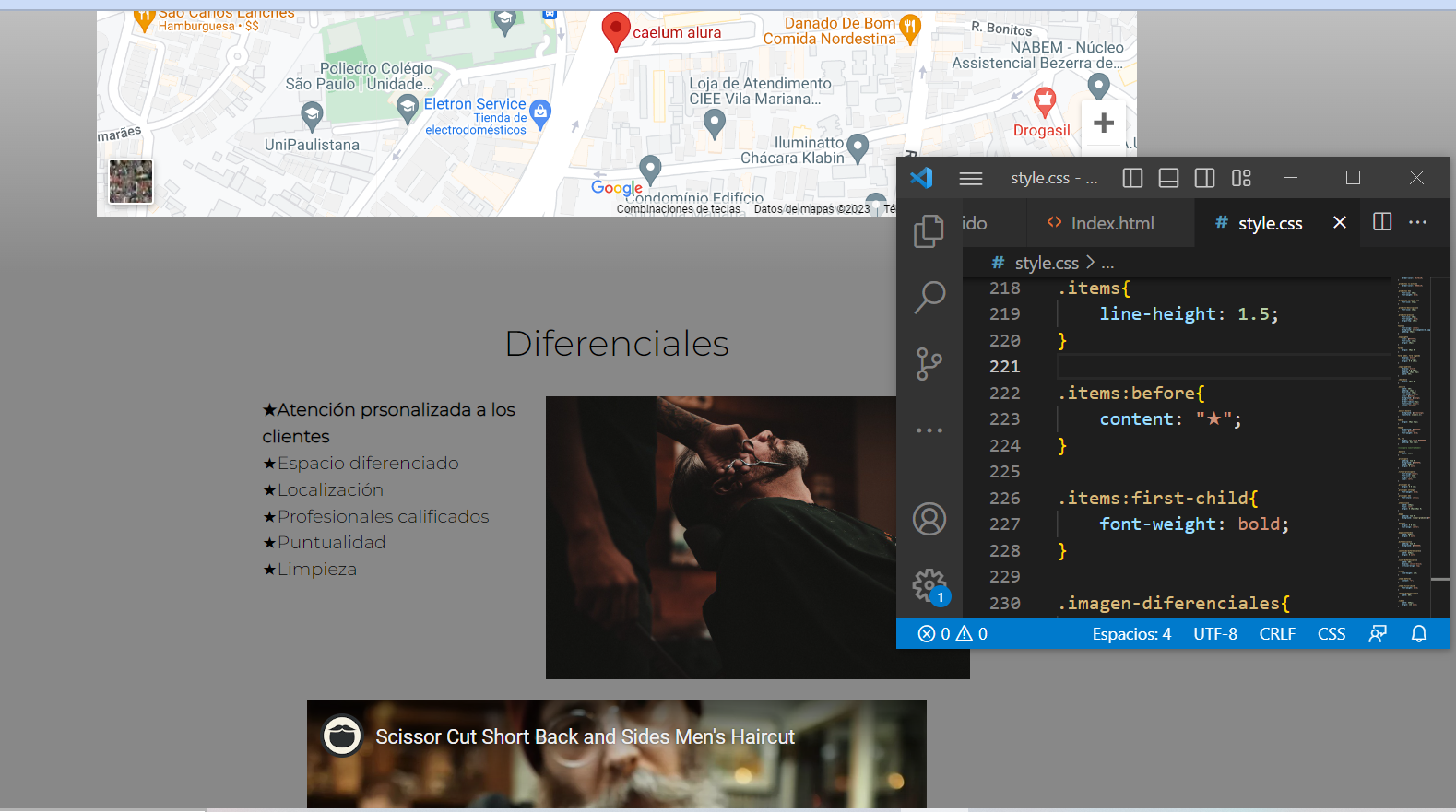The image size is (1456, 812).
Task: Open the Scissor Cut video title link
Action: click(585, 736)
